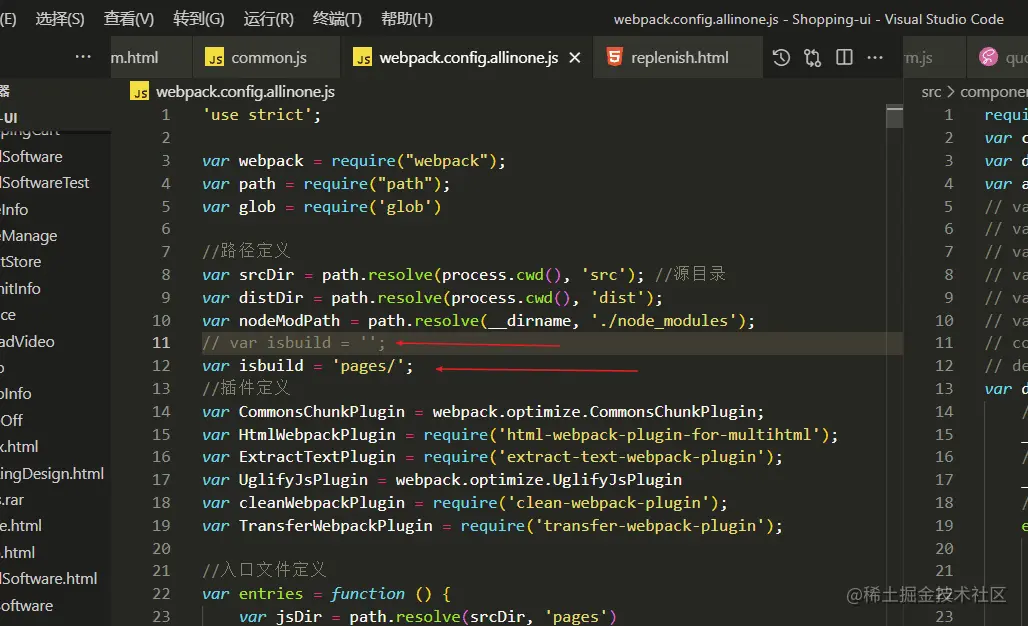Image resolution: width=1028 pixels, height=626 pixels.
Task: Click UglifyJsPlugin variable on line 17
Action: (303, 480)
